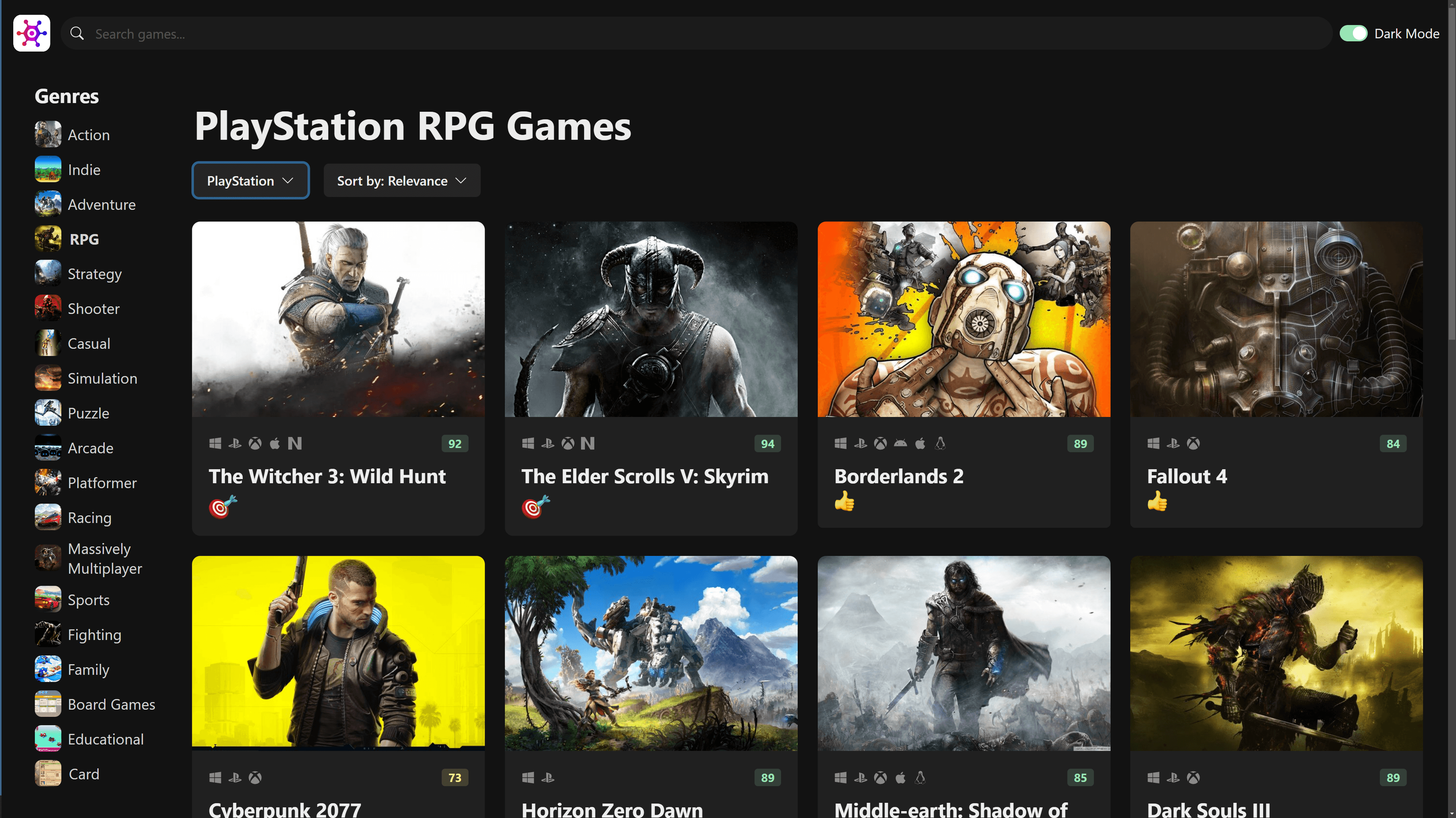Focus the Search games input field
Image resolution: width=1456 pixels, height=818 pixels.
click(x=697, y=33)
